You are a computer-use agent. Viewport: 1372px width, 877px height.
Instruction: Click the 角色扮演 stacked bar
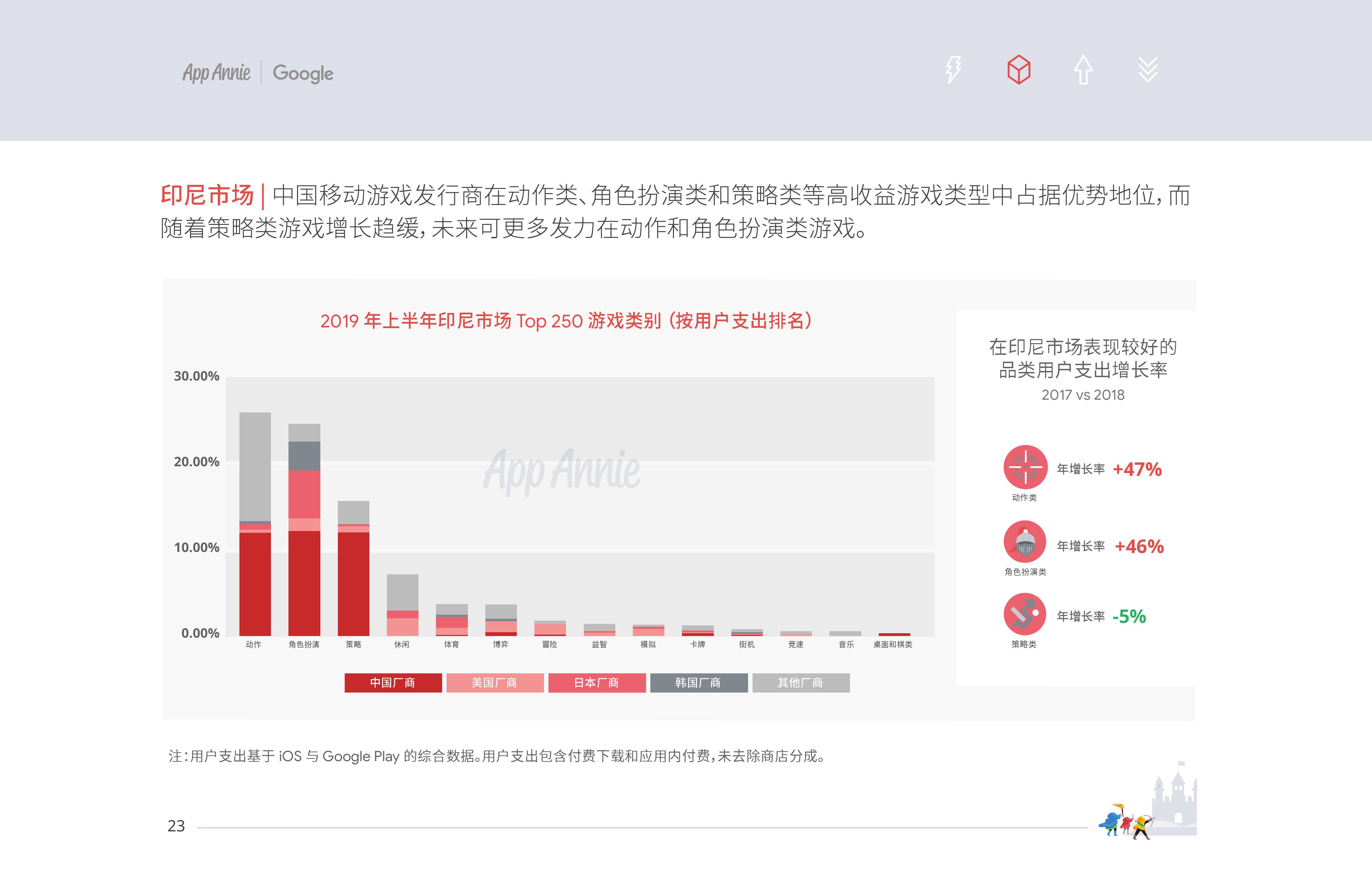coord(304,530)
